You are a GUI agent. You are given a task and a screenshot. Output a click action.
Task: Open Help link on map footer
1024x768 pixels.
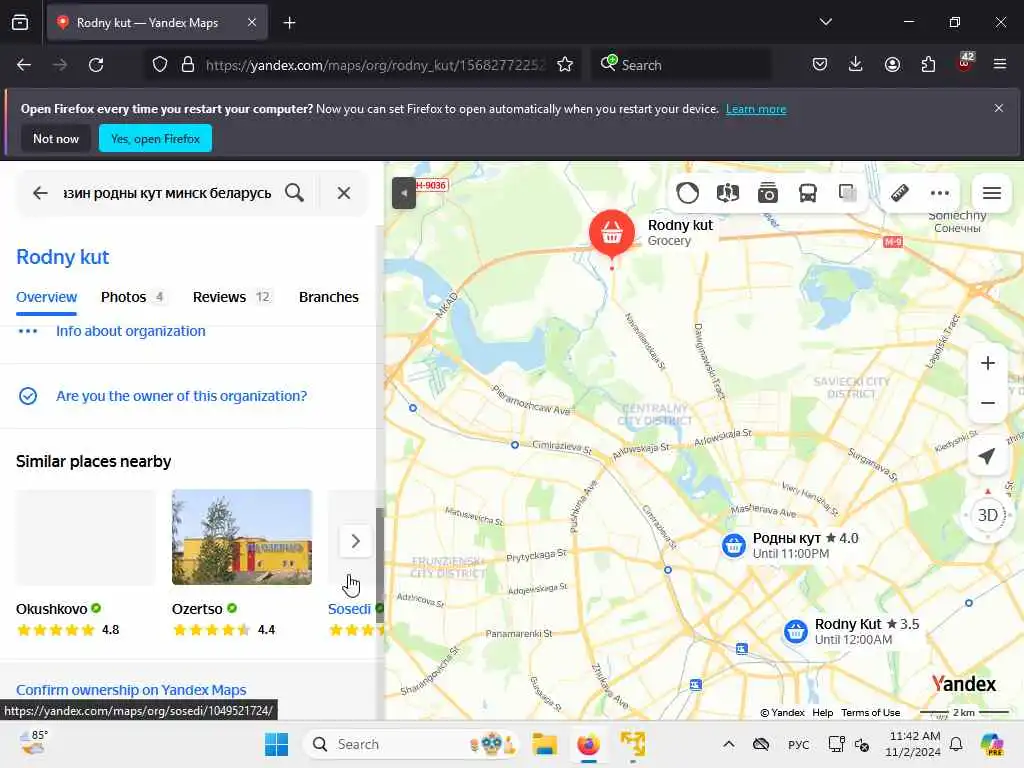(822, 712)
